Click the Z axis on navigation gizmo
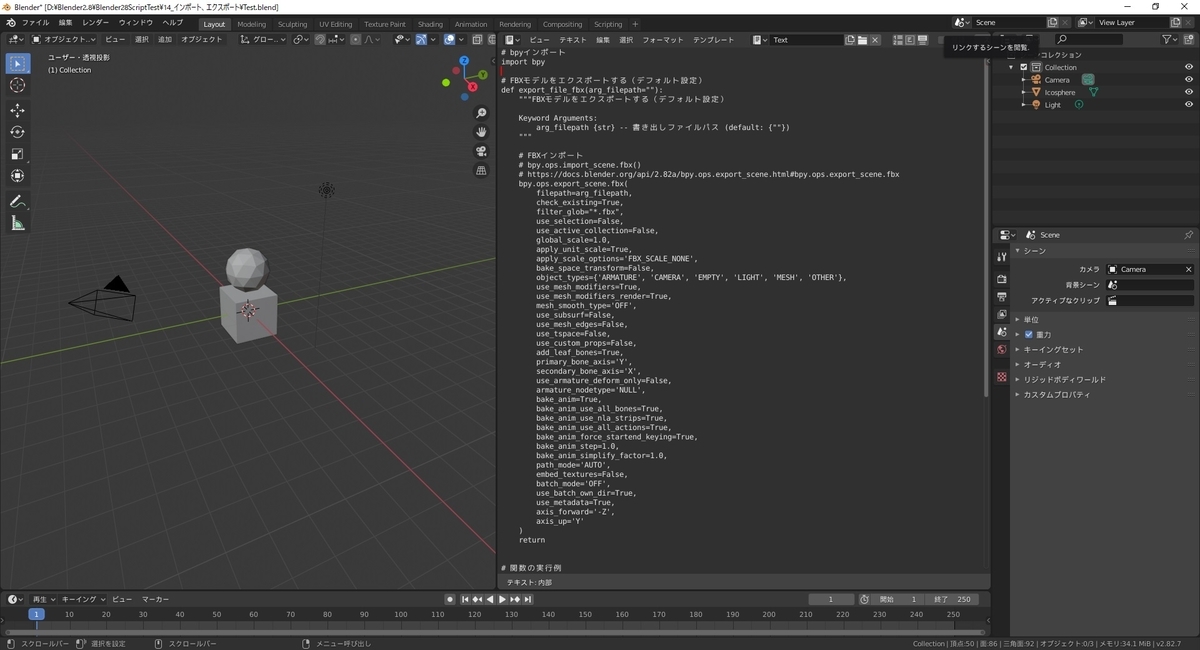Screen dimensions: 1200x650 (x=465, y=62)
